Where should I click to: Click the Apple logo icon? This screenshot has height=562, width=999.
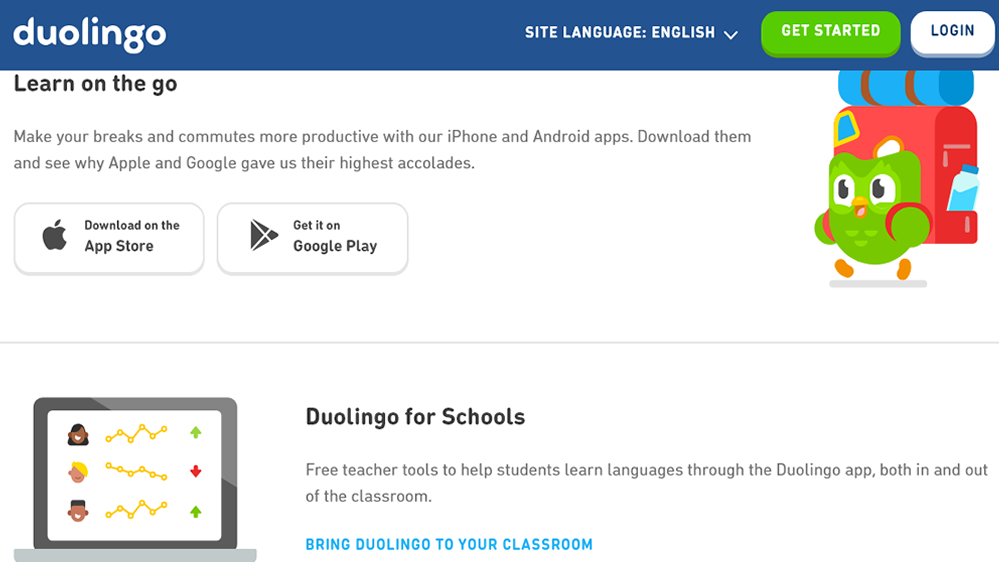click(x=55, y=235)
